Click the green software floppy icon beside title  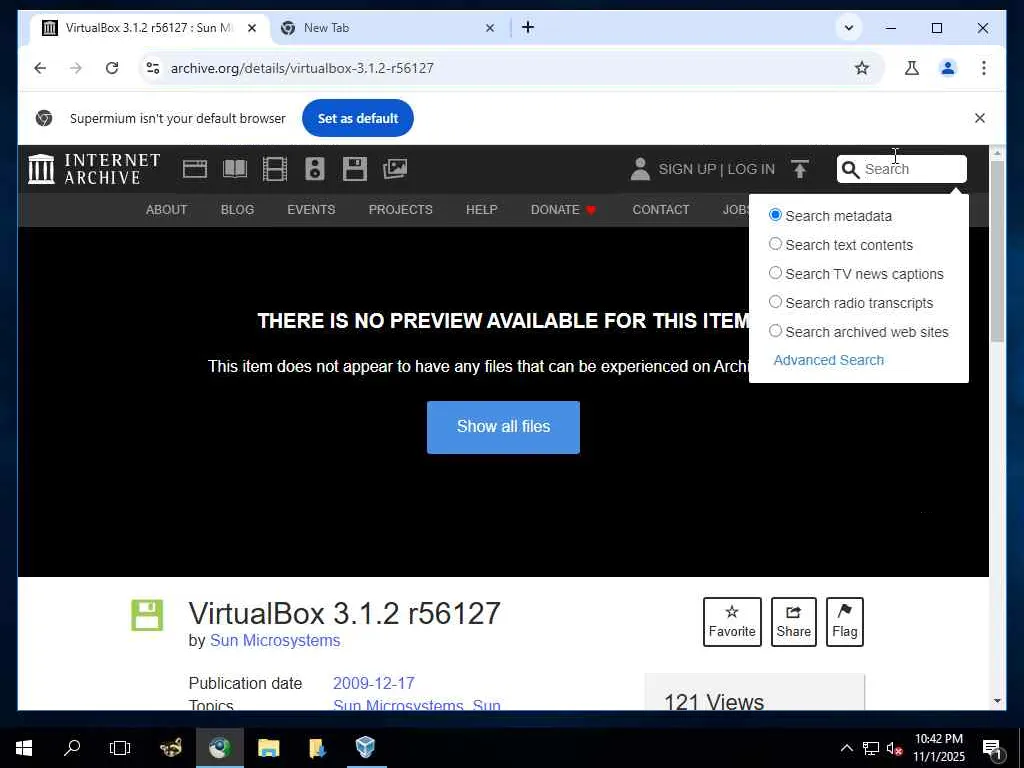(147, 615)
